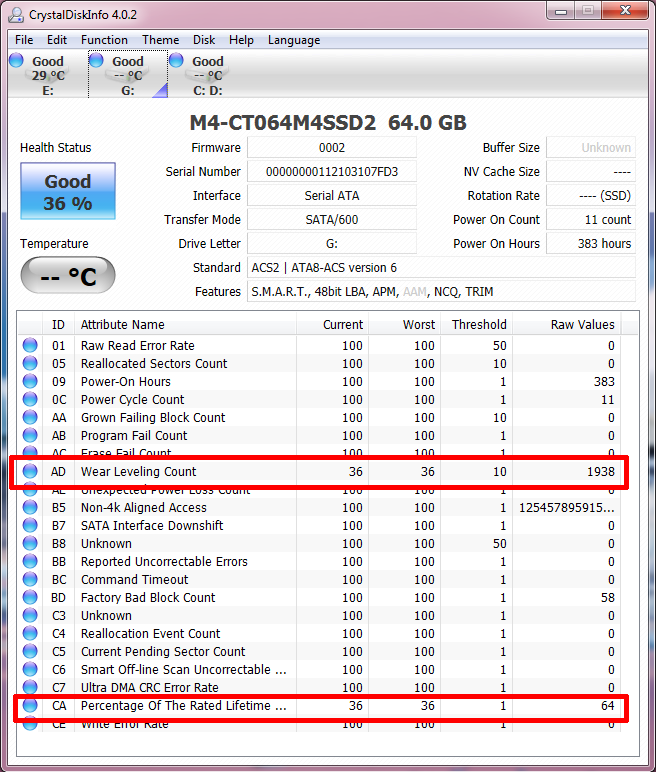Select the G: drive tab
This screenshot has height=772, width=656.
coord(128,74)
